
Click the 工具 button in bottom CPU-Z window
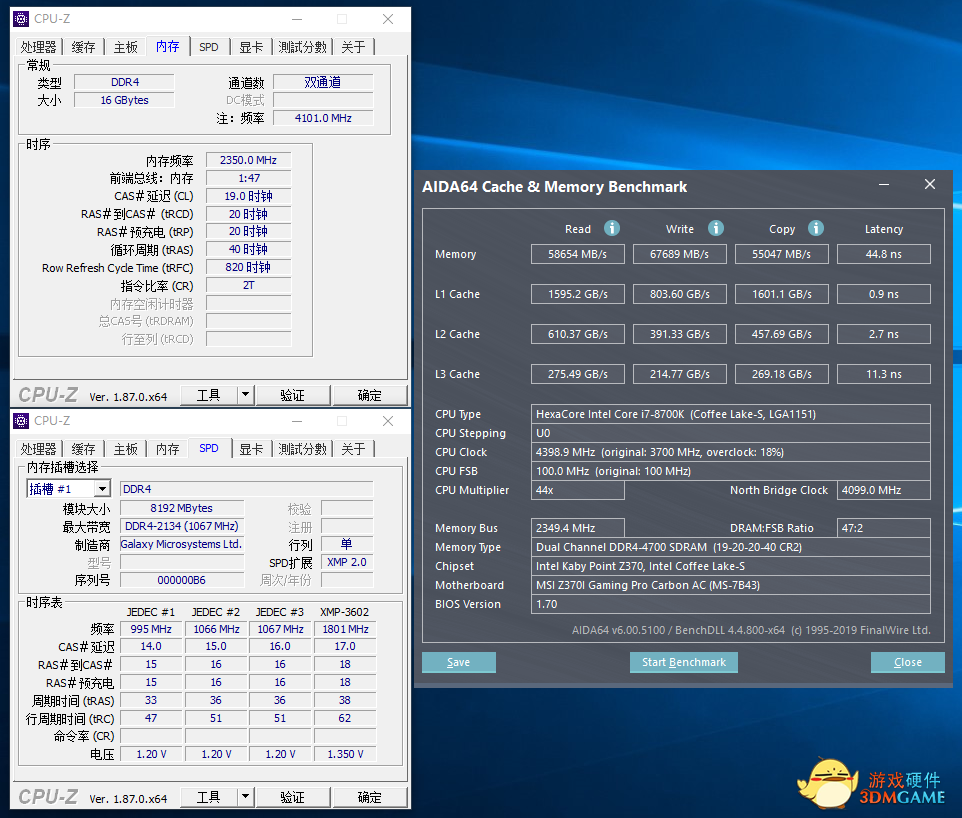point(209,797)
